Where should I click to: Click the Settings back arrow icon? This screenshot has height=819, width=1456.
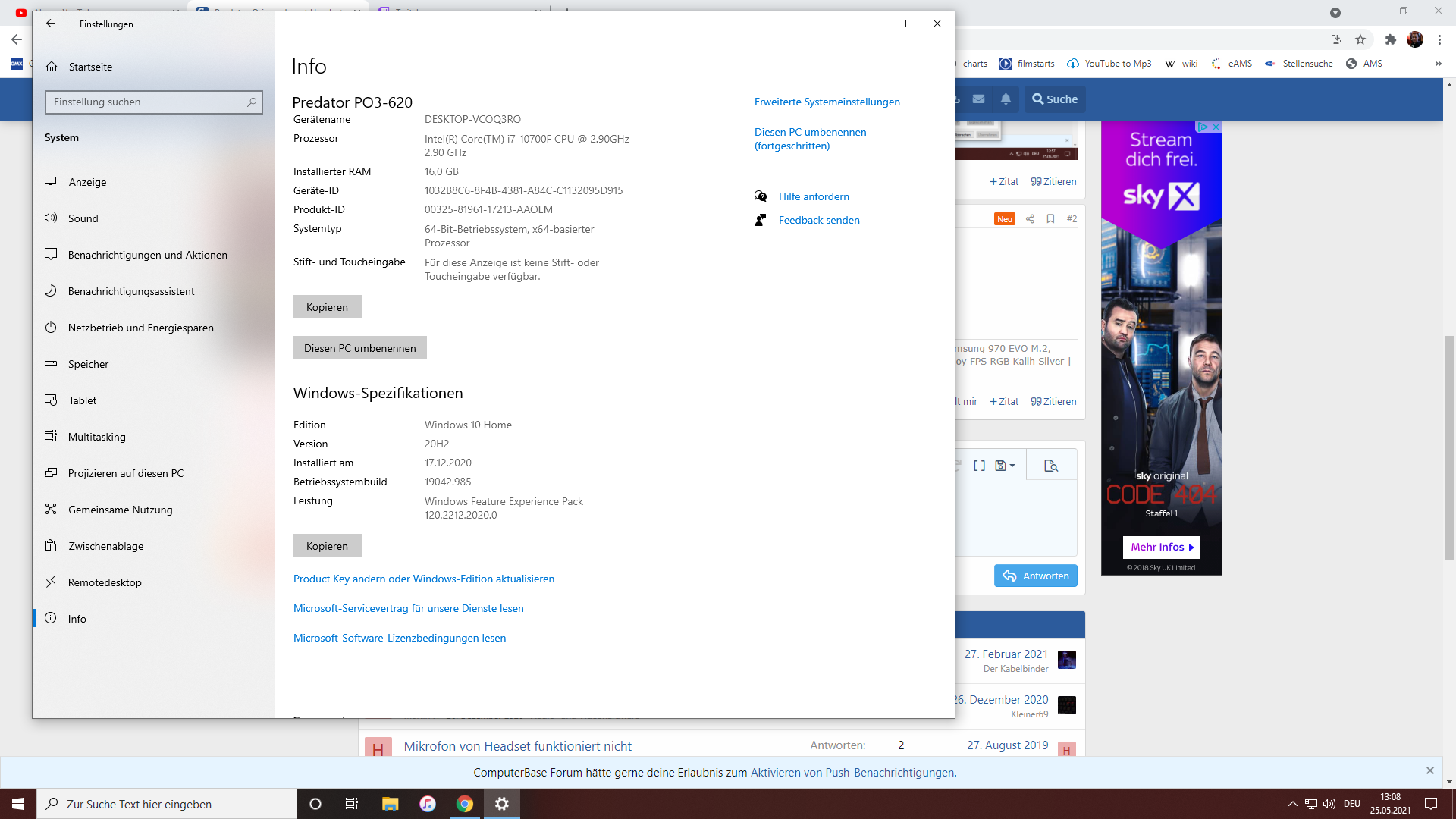pyautogui.click(x=51, y=24)
